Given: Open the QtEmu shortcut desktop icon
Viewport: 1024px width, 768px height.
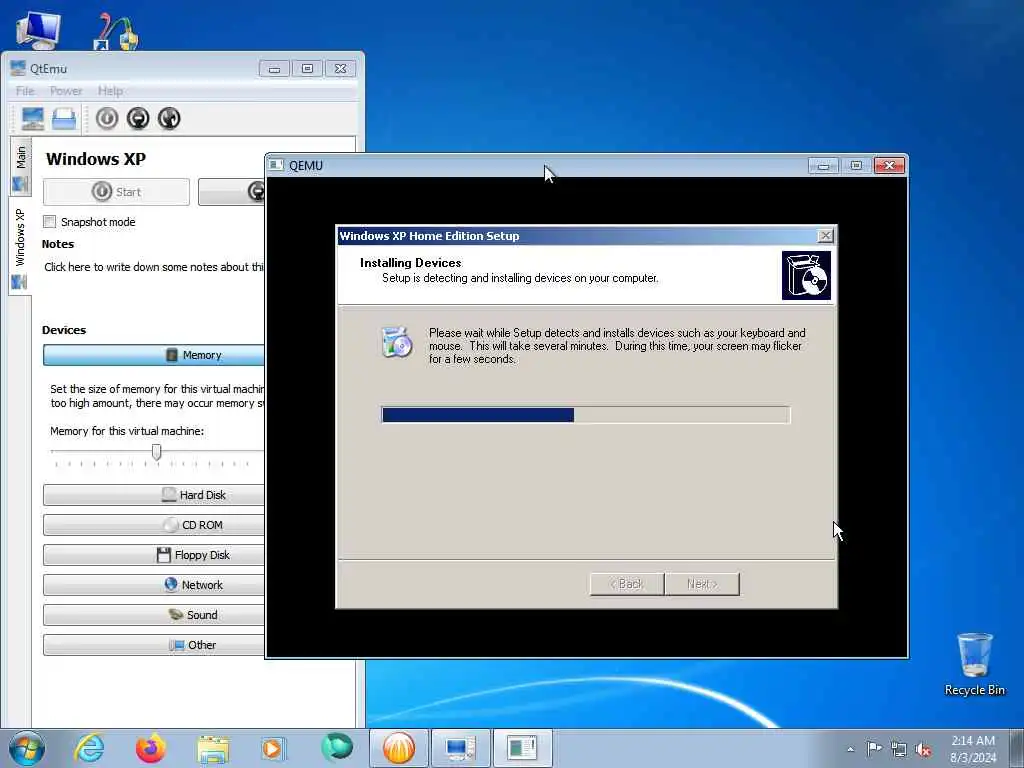Looking at the screenshot, I should (116, 31).
